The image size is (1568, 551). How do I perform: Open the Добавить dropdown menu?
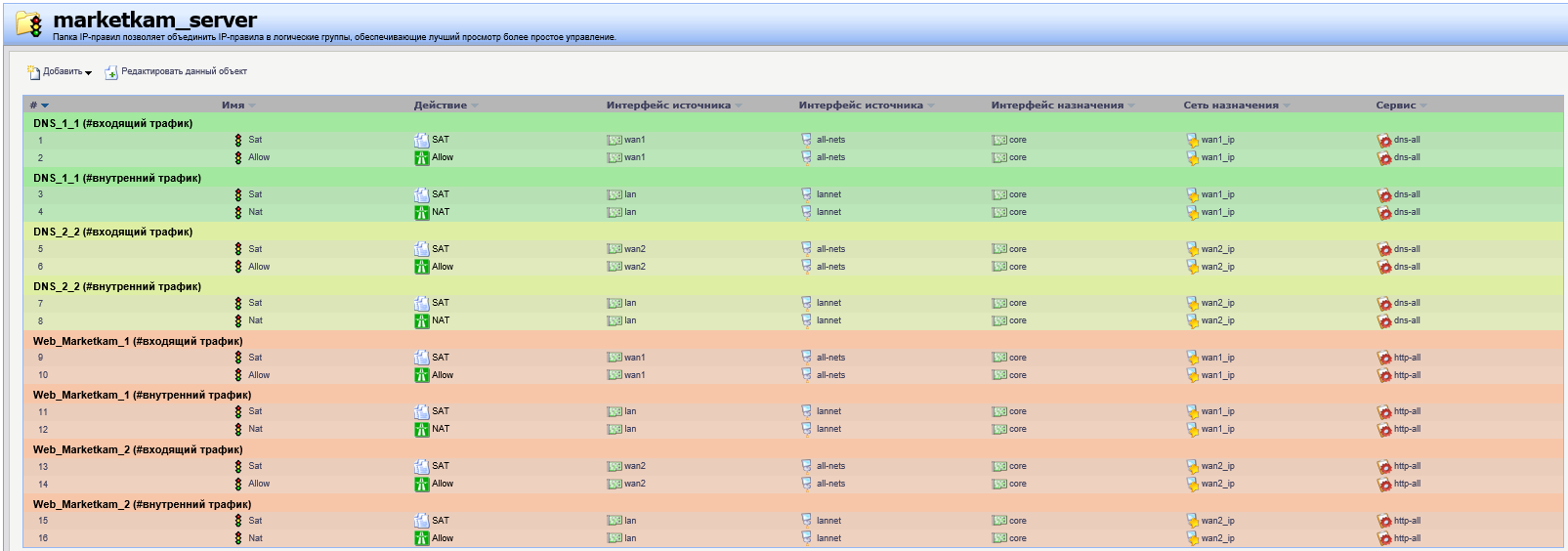(x=61, y=72)
